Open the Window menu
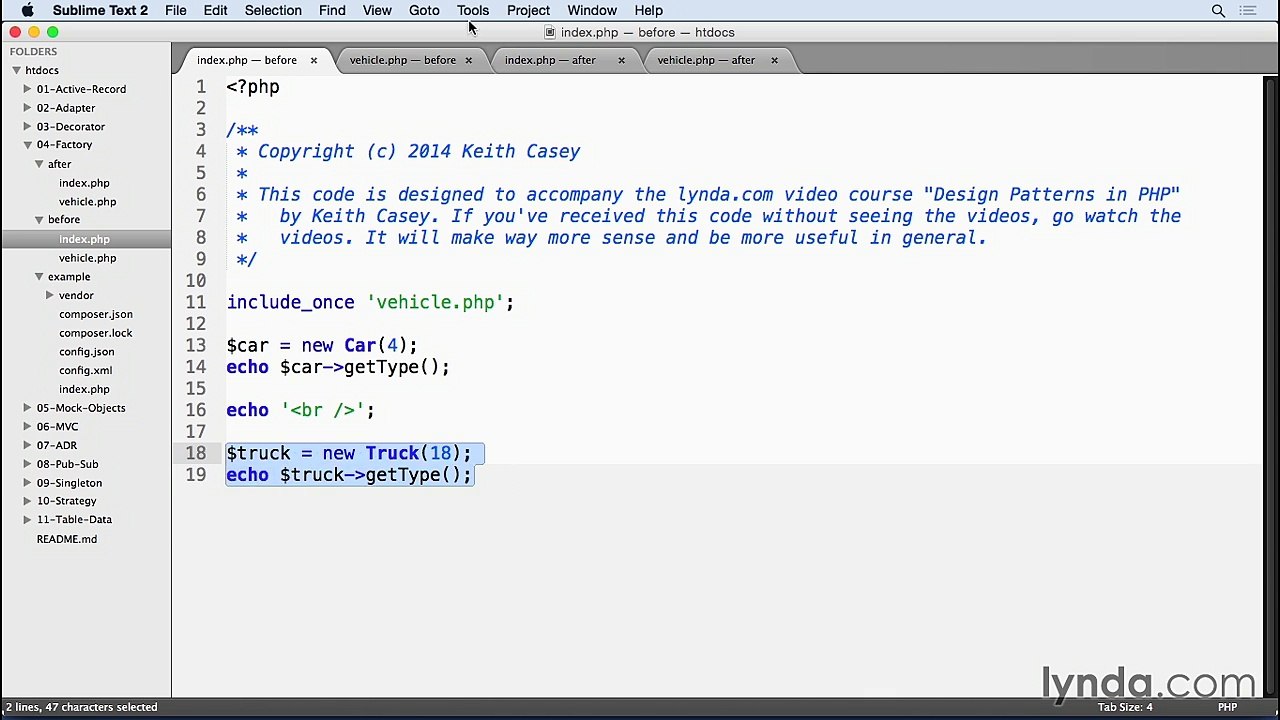The width and height of the screenshot is (1280, 720). 592,10
